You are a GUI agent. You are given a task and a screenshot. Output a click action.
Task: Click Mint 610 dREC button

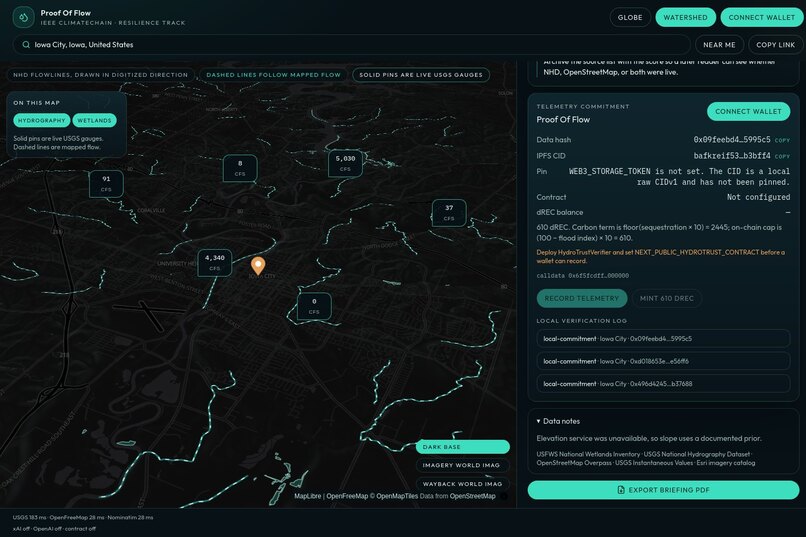point(667,299)
